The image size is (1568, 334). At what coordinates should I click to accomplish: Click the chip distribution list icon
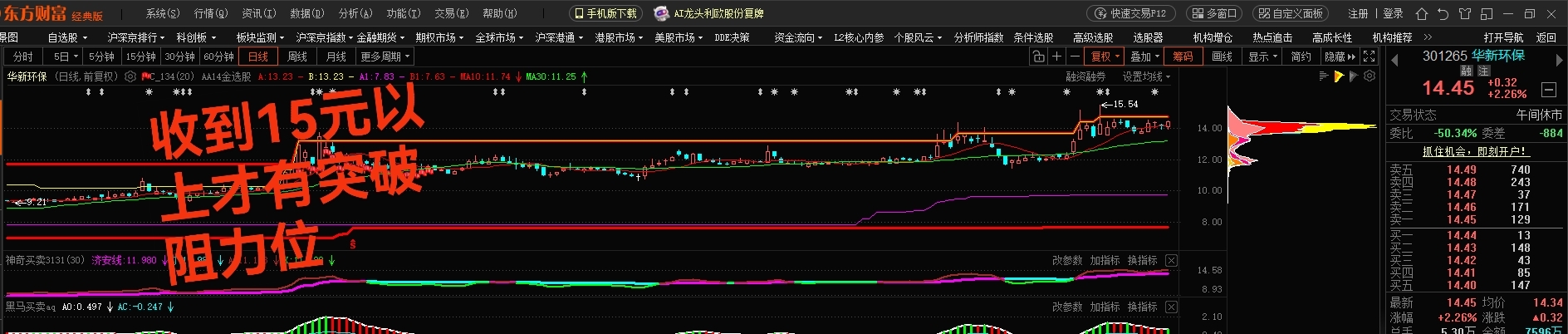click(1325, 76)
